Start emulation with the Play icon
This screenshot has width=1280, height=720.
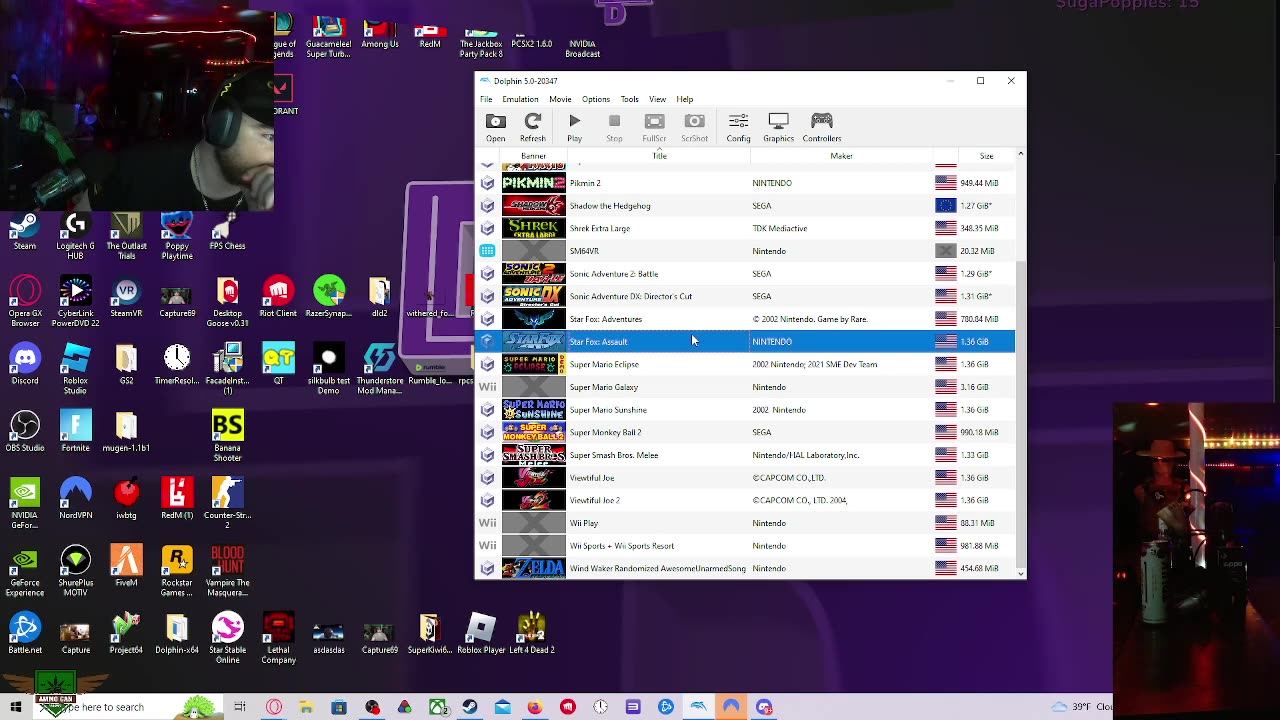tap(574, 127)
